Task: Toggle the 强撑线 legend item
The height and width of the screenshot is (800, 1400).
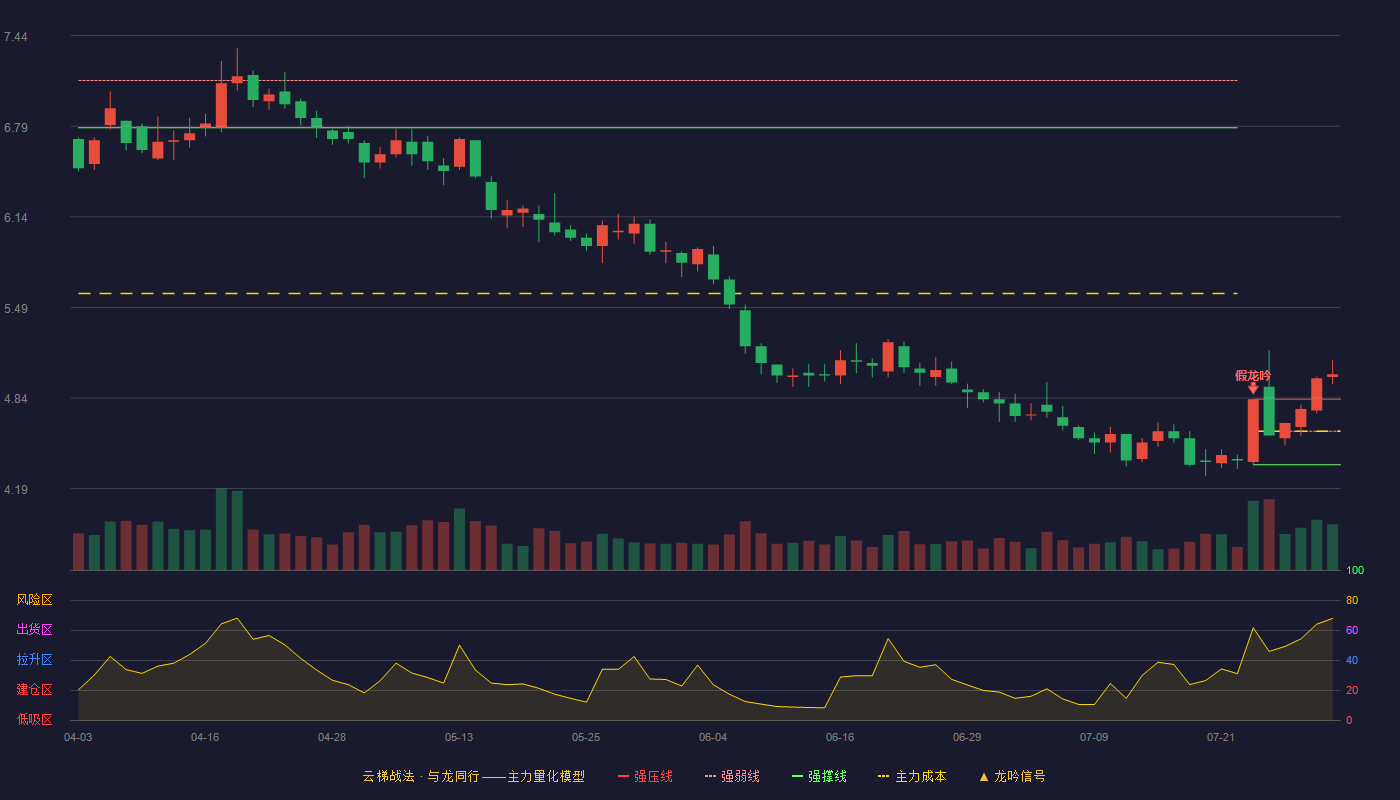Action: tap(819, 776)
